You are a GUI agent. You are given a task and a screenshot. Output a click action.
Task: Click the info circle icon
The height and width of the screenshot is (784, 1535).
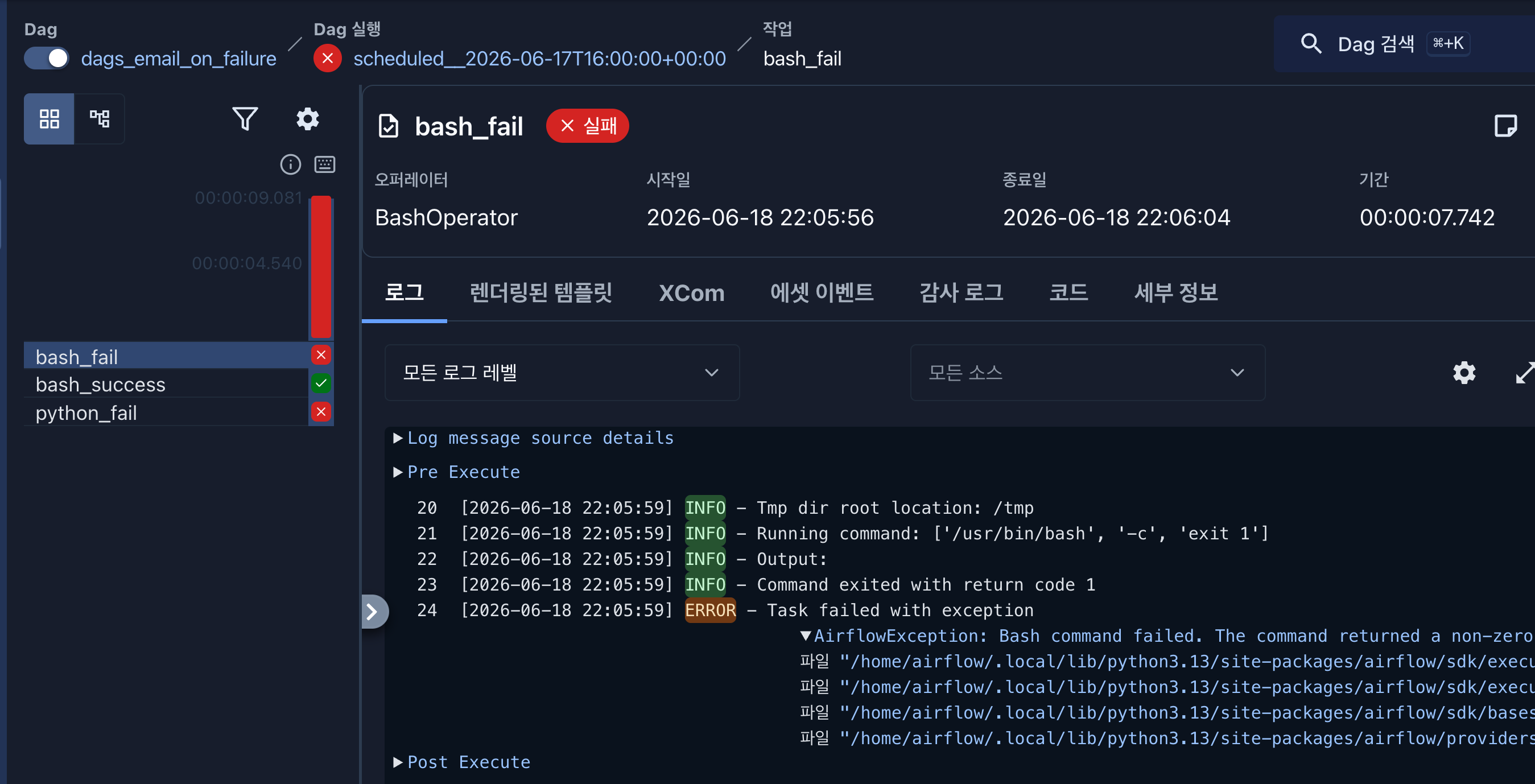(x=290, y=164)
